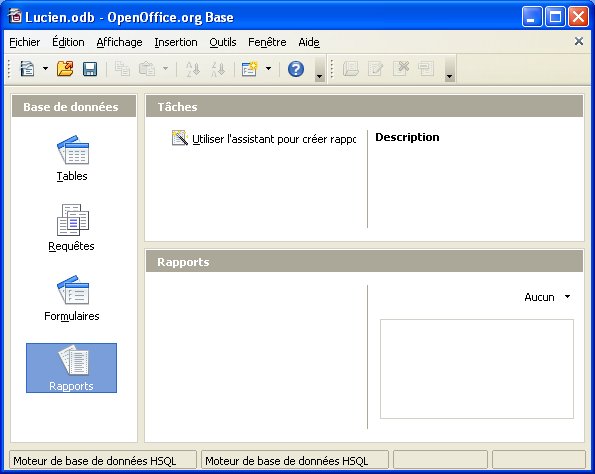Click the OpenOffice Base title bar icon
Viewport: 595px width, 474px height.
[15, 16]
